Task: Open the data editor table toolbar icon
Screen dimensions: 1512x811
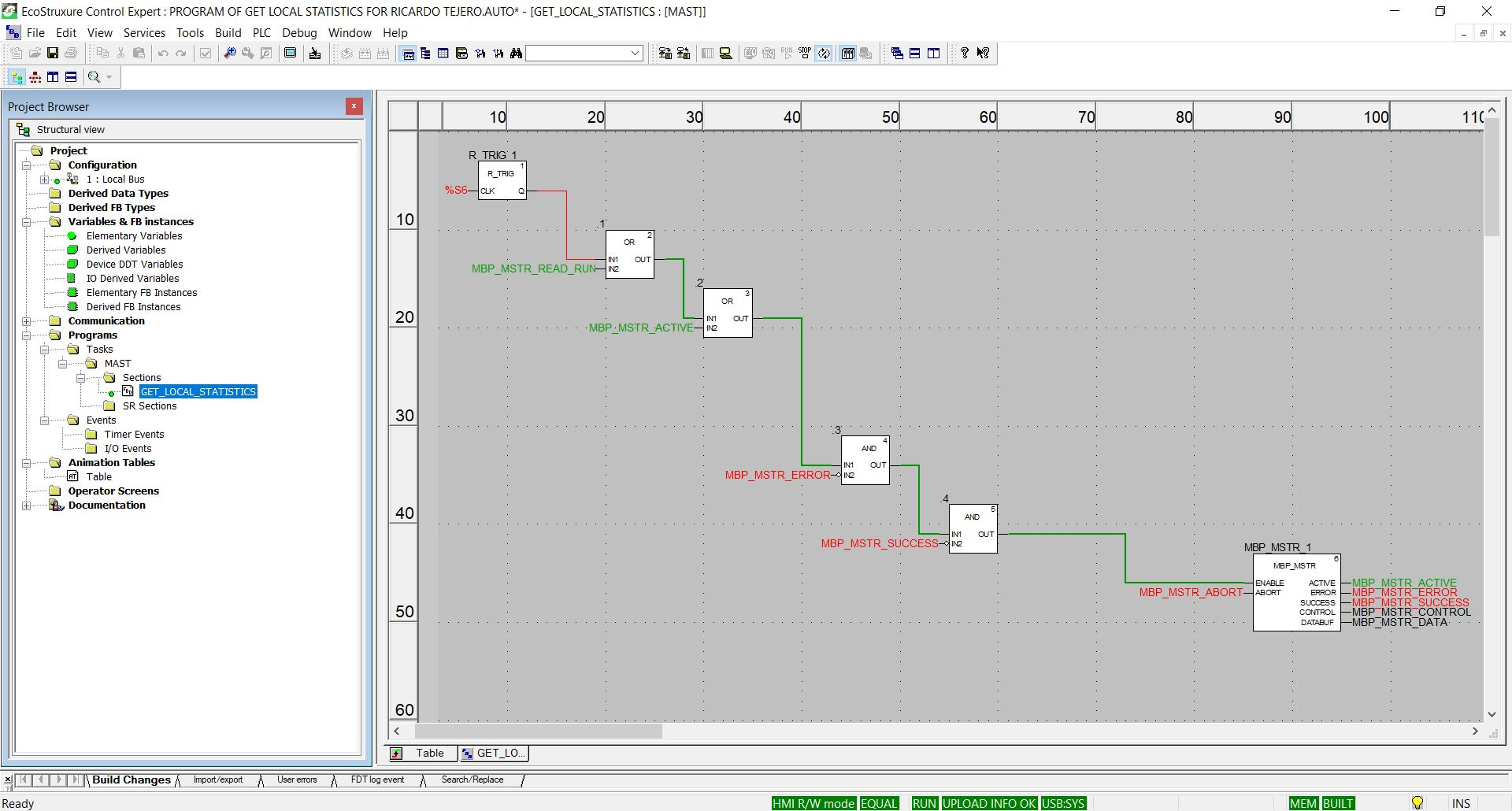Action: (443, 53)
